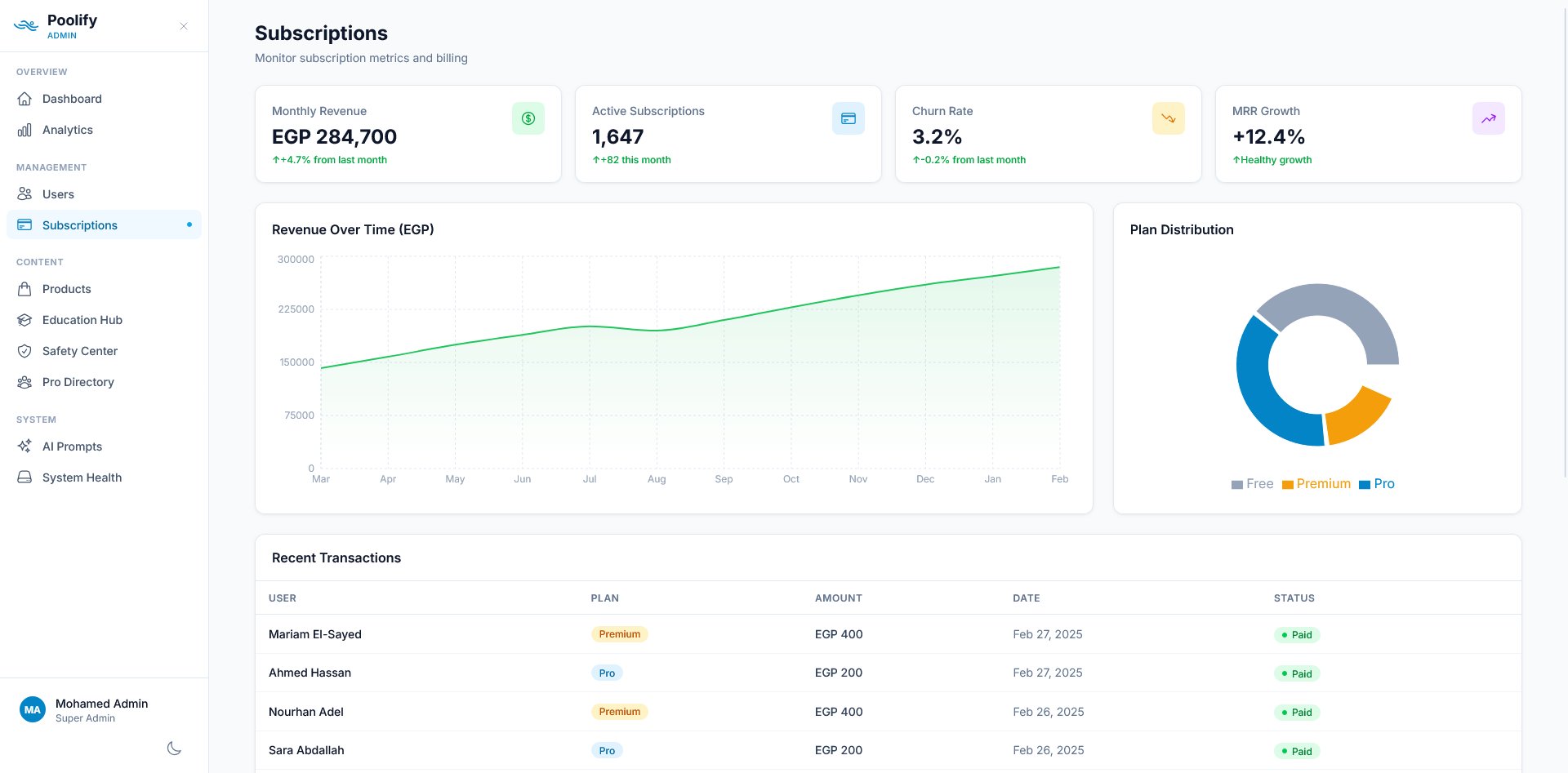Toggle the Pro legend swatch
Viewport: 1568px width, 773px height.
tap(1364, 485)
